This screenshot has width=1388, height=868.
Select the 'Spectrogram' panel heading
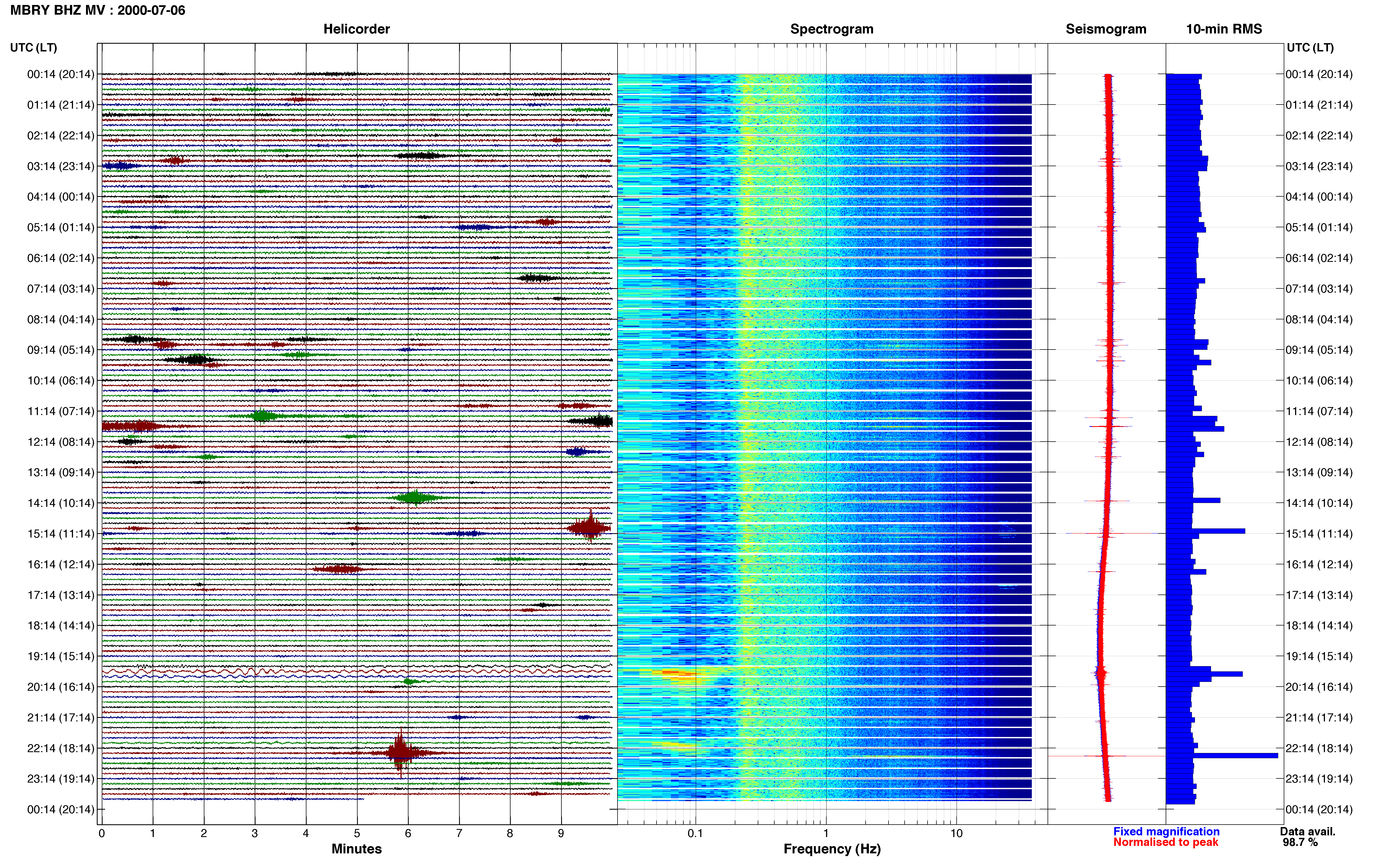click(832, 29)
